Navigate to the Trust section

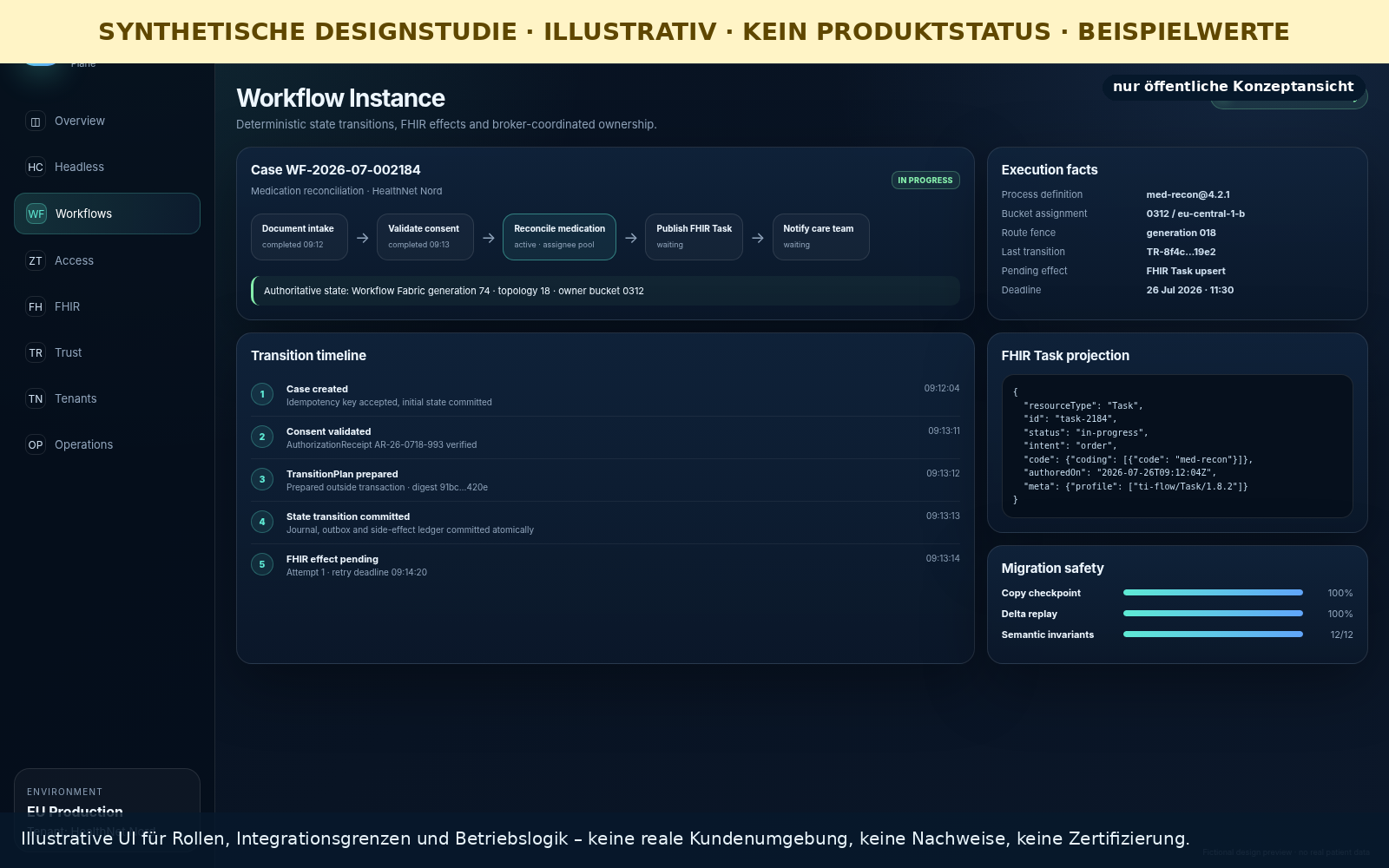pos(107,352)
